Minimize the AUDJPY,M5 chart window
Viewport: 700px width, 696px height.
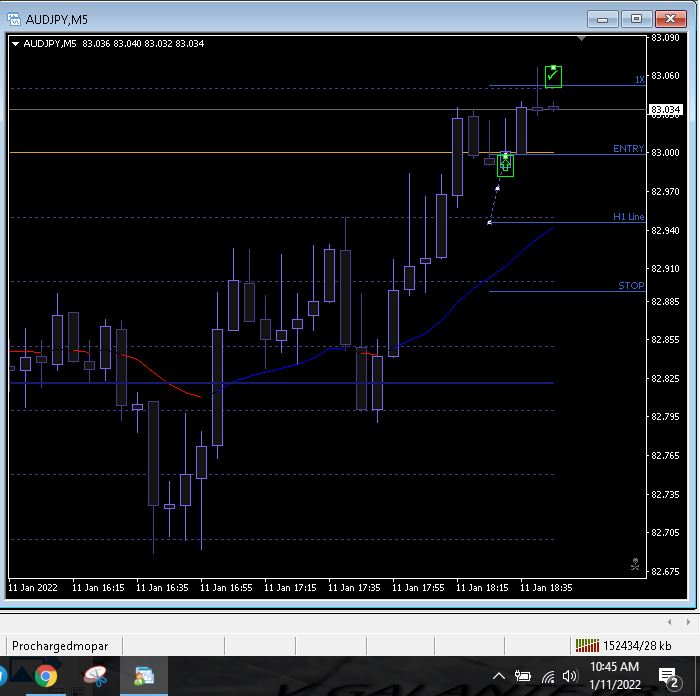[x=602, y=19]
